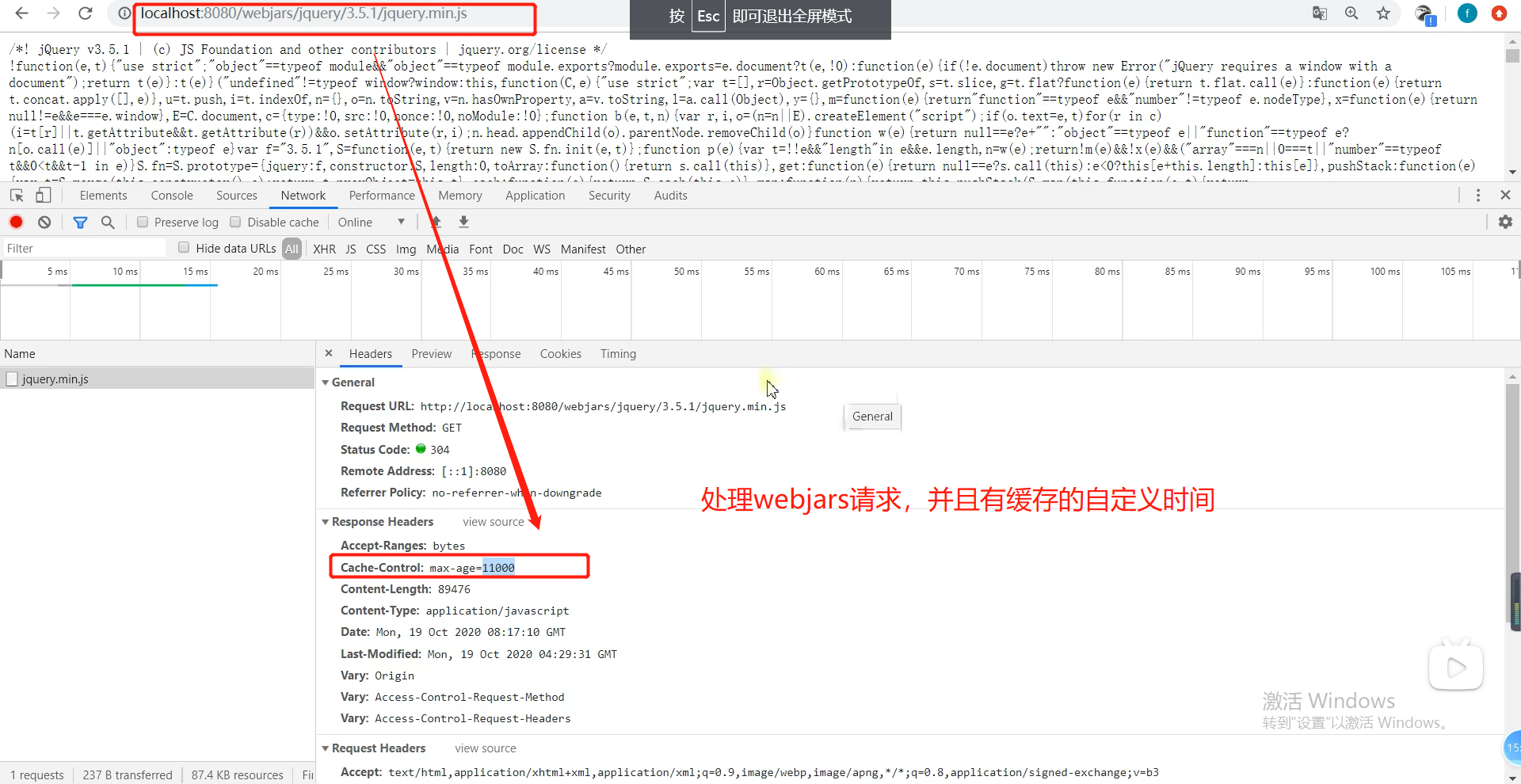1521x784 pixels.
Task: Filter requests by Font
Action: (481, 249)
